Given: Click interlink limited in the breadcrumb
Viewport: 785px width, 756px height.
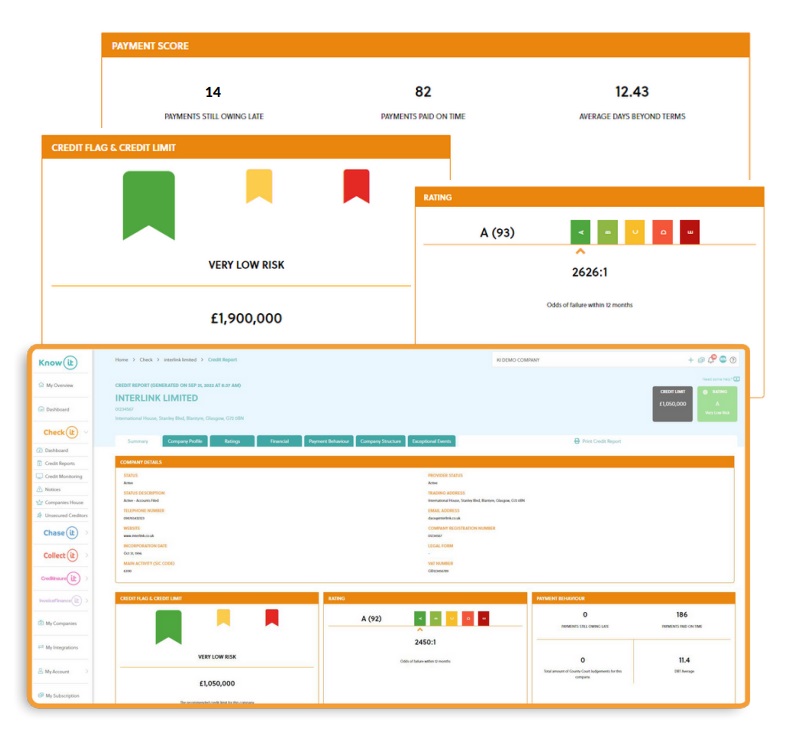Looking at the screenshot, I should point(180,359).
